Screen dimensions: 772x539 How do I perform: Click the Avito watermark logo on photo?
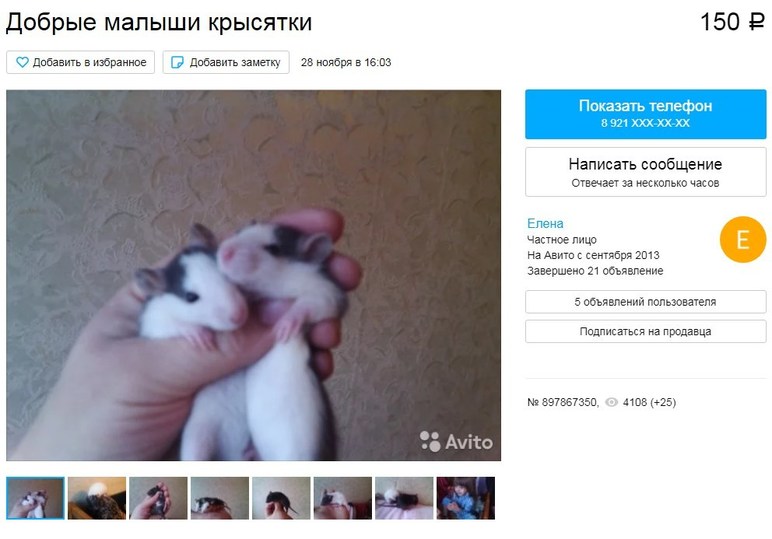pos(456,441)
